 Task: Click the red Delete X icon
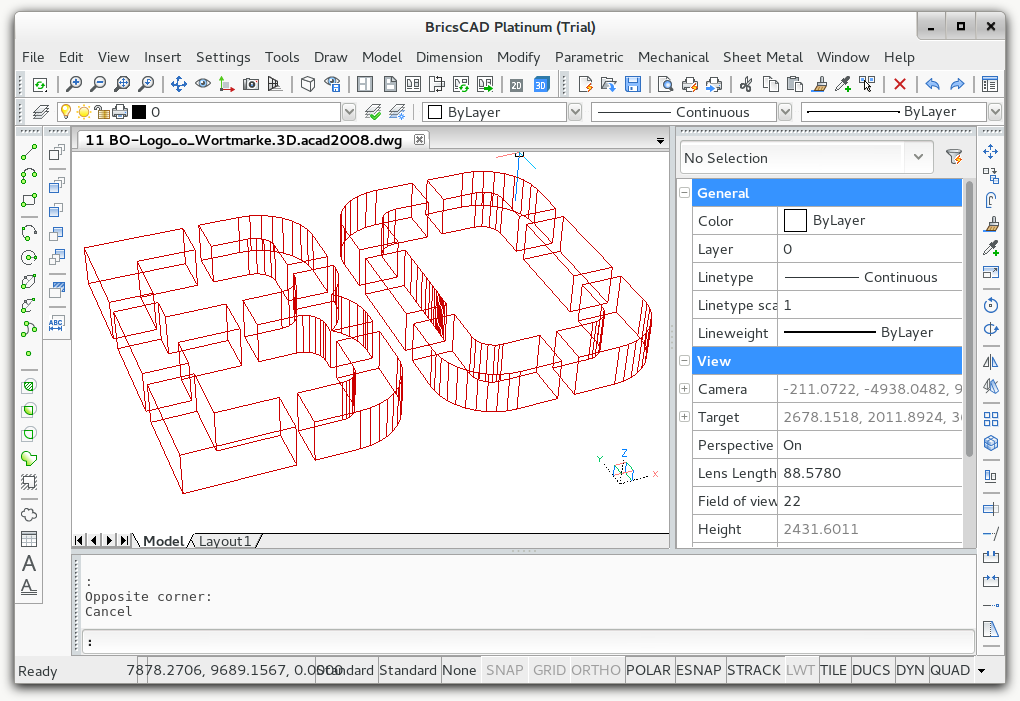coord(900,85)
